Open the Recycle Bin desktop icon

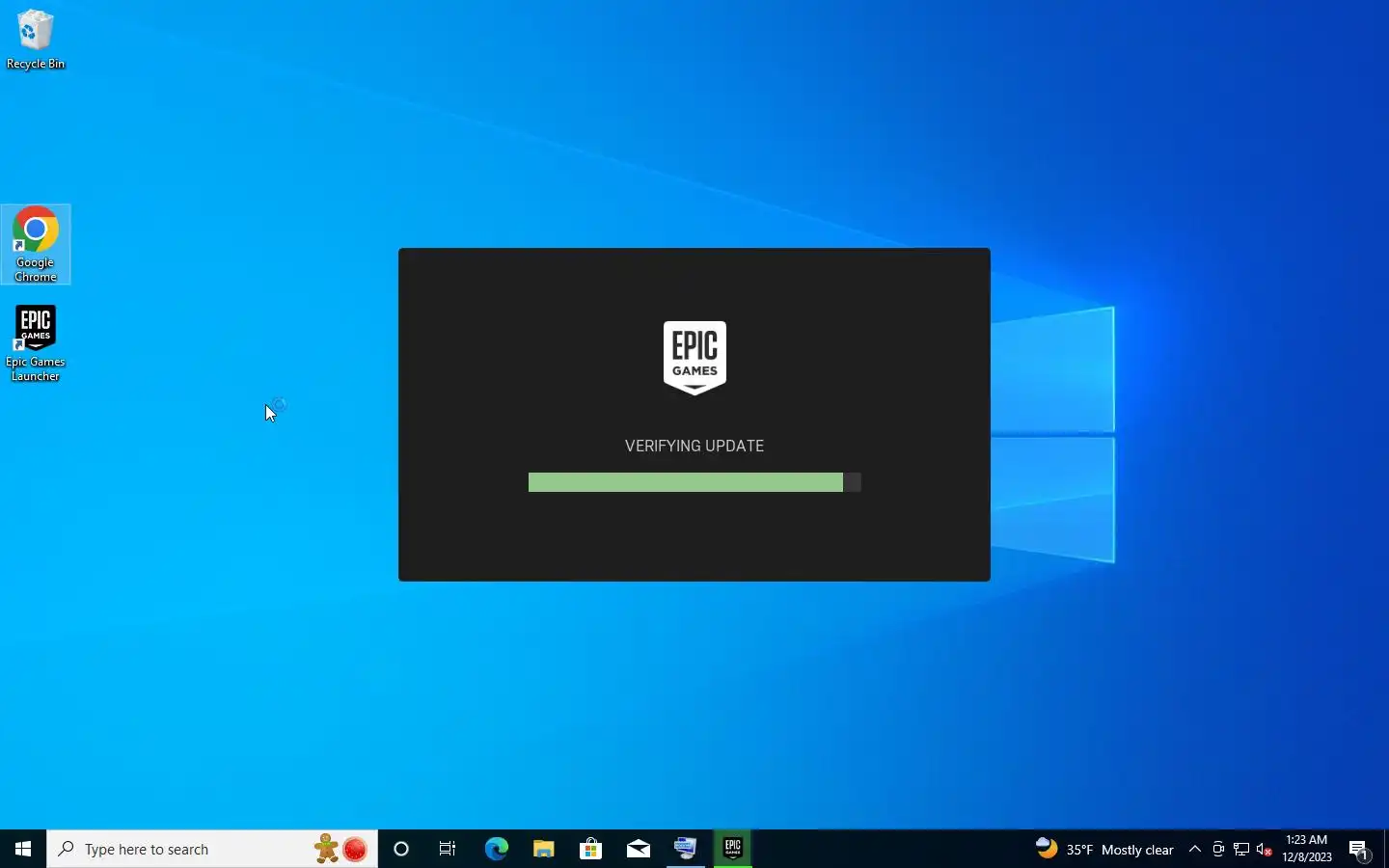coord(36,40)
